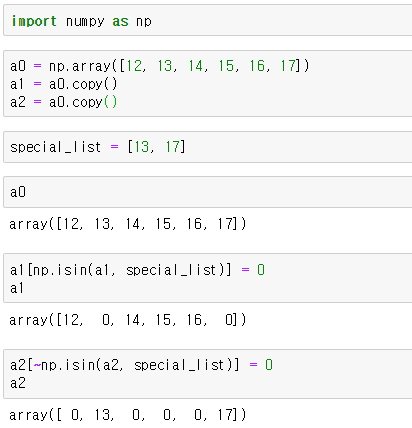Click the green import keyword
Image resolution: width=412 pixels, height=428 pixels.
[x=34, y=21]
